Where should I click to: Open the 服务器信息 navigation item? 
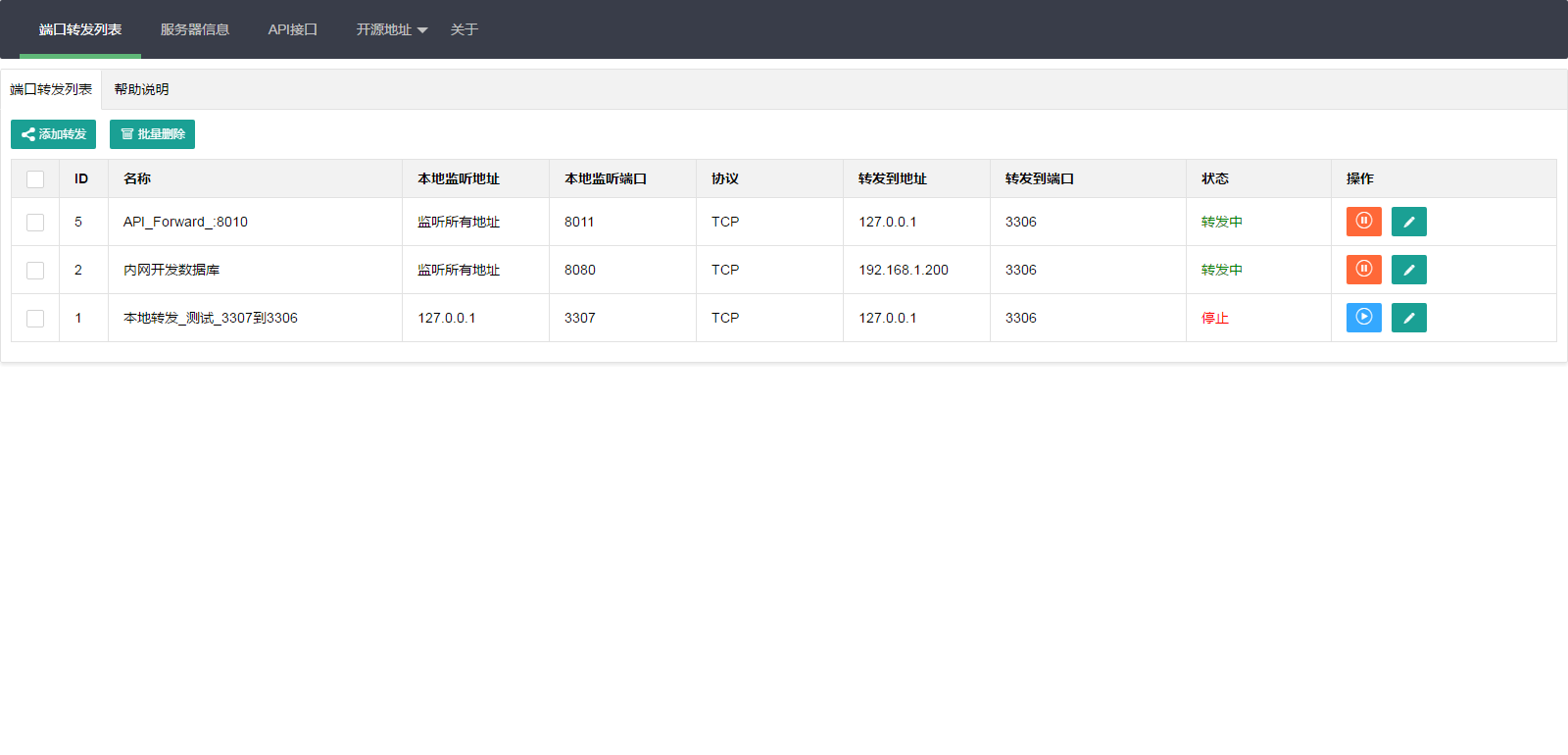tap(194, 29)
